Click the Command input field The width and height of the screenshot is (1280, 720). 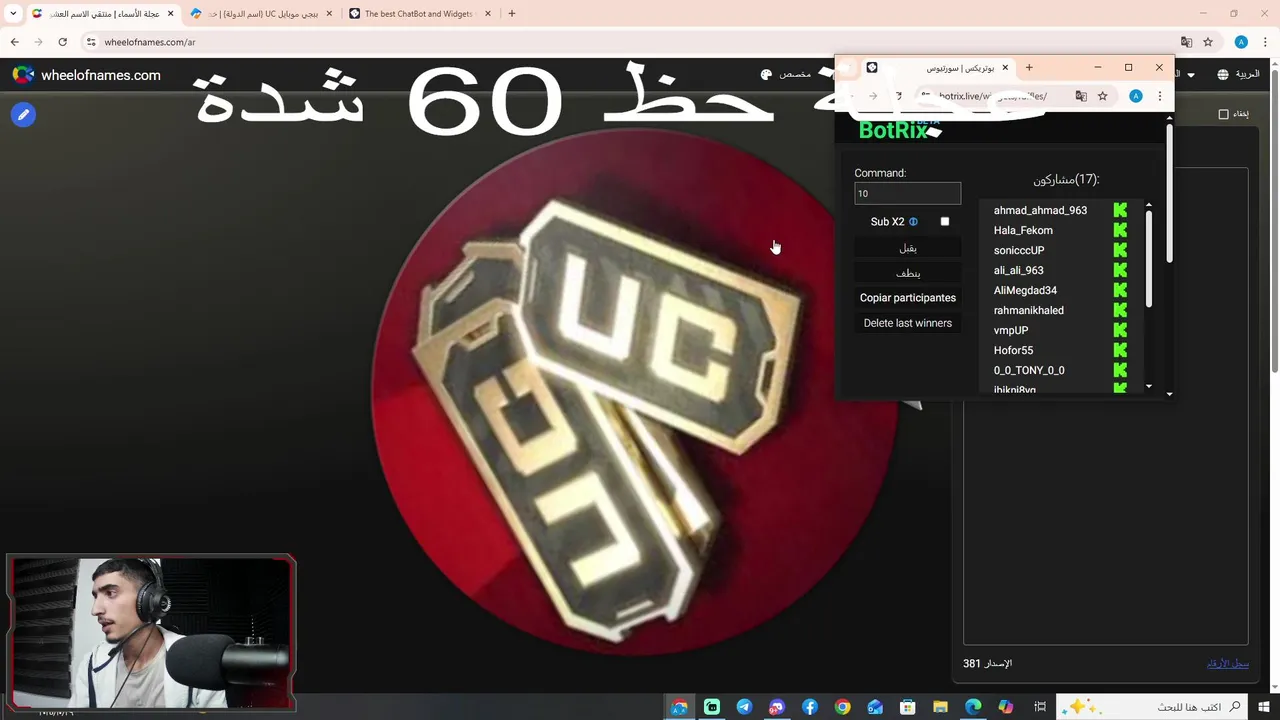[x=908, y=193]
